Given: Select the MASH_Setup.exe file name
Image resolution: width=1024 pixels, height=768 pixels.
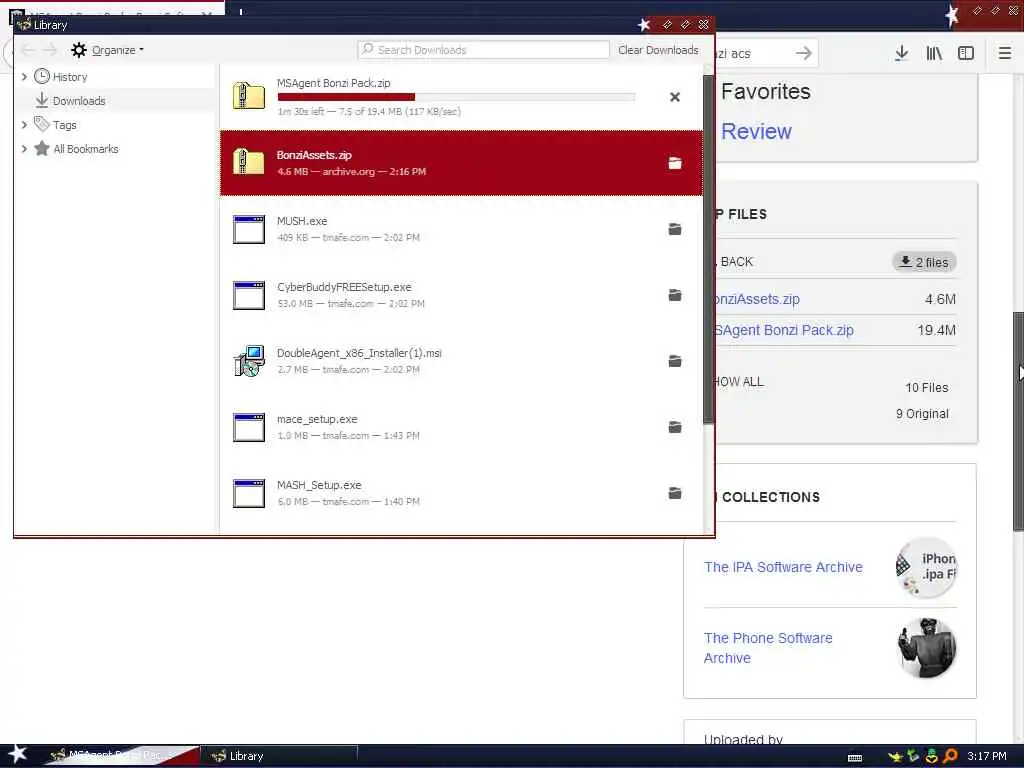Looking at the screenshot, I should pos(319,485).
